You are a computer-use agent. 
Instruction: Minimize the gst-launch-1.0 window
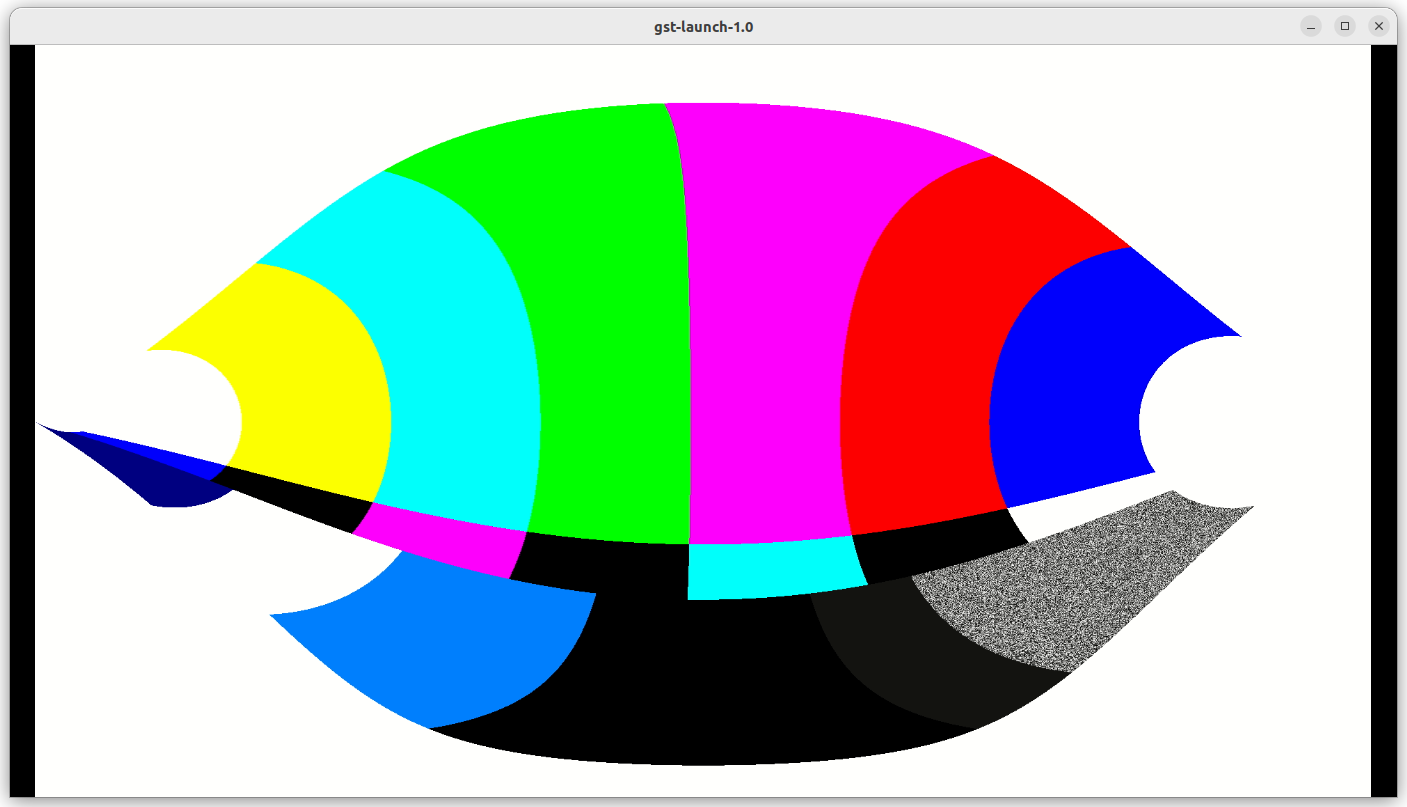(1311, 26)
